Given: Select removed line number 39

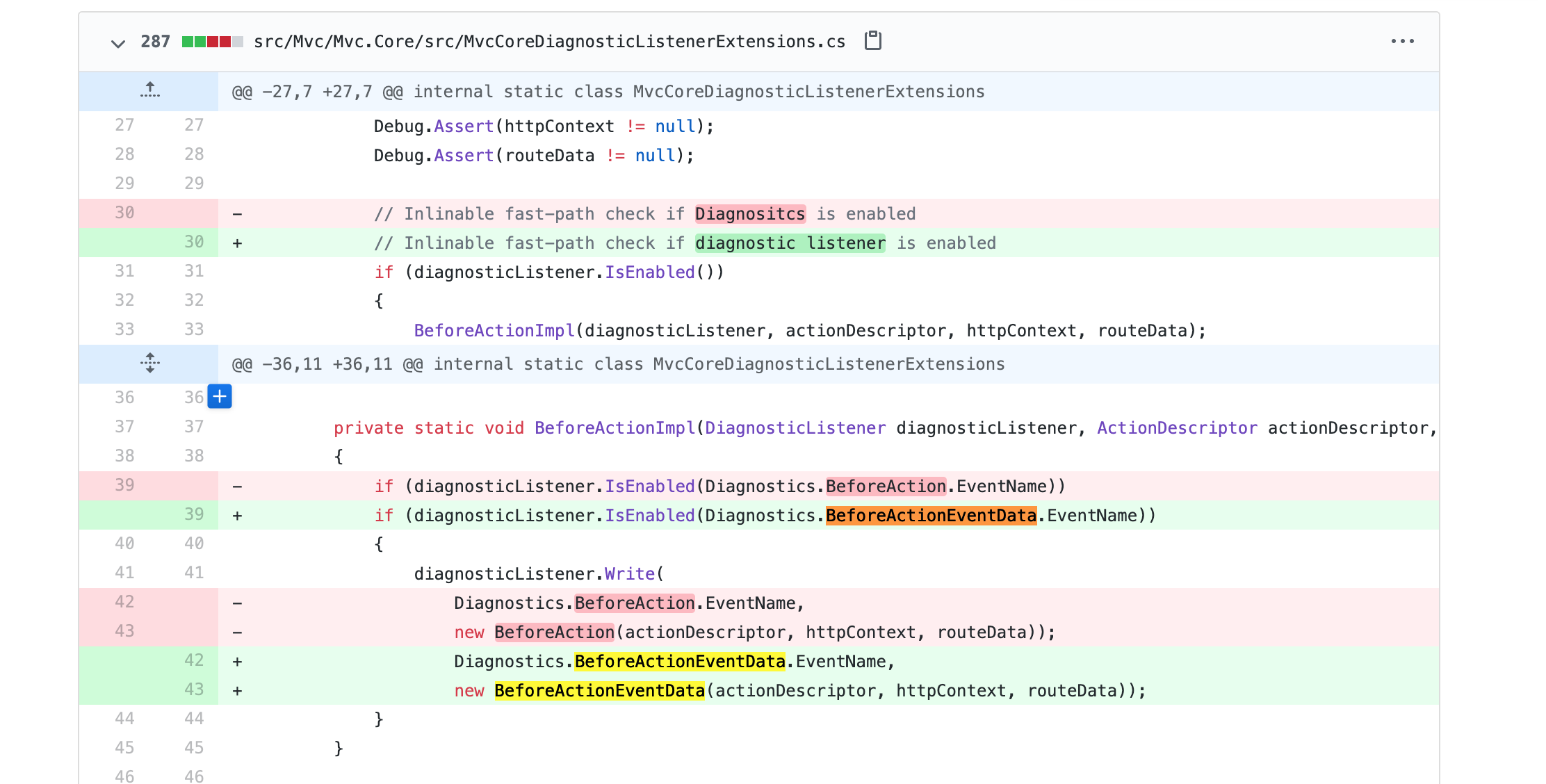Looking at the screenshot, I should coord(124,485).
